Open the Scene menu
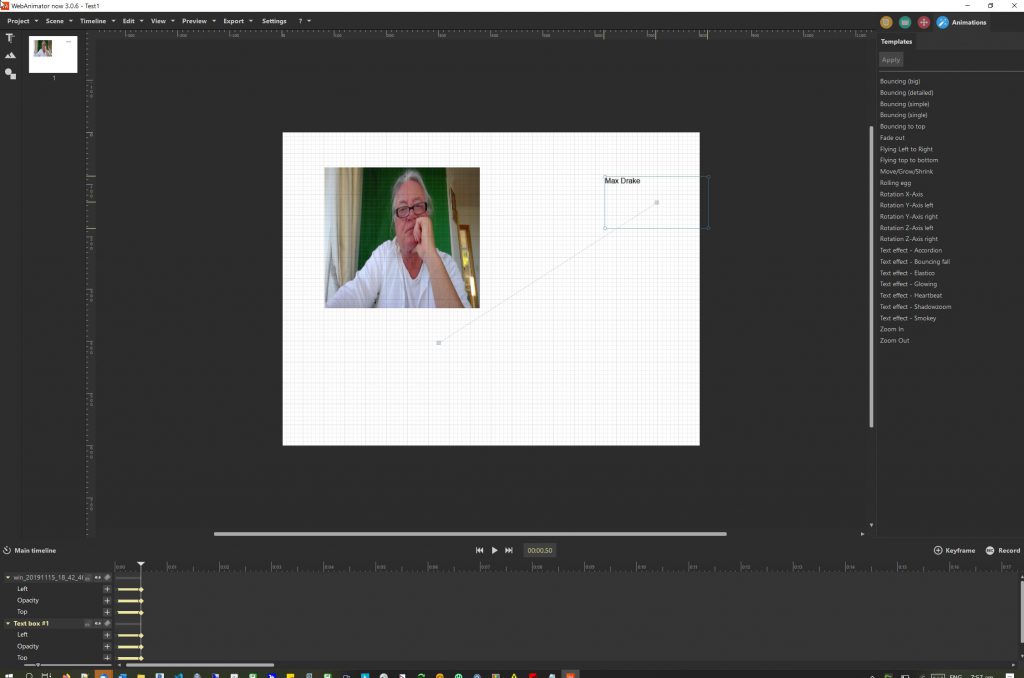This screenshot has height=678, width=1024. tap(58, 21)
